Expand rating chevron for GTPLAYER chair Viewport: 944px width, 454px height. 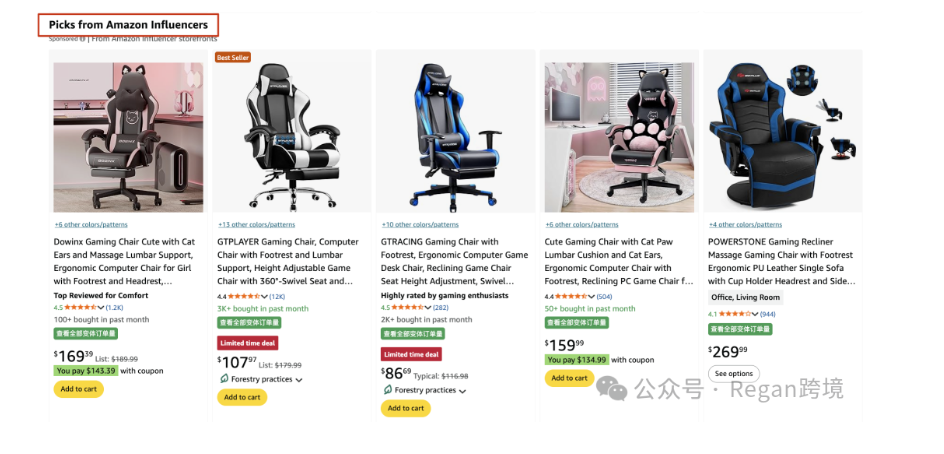pyautogui.click(x=264, y=296)
